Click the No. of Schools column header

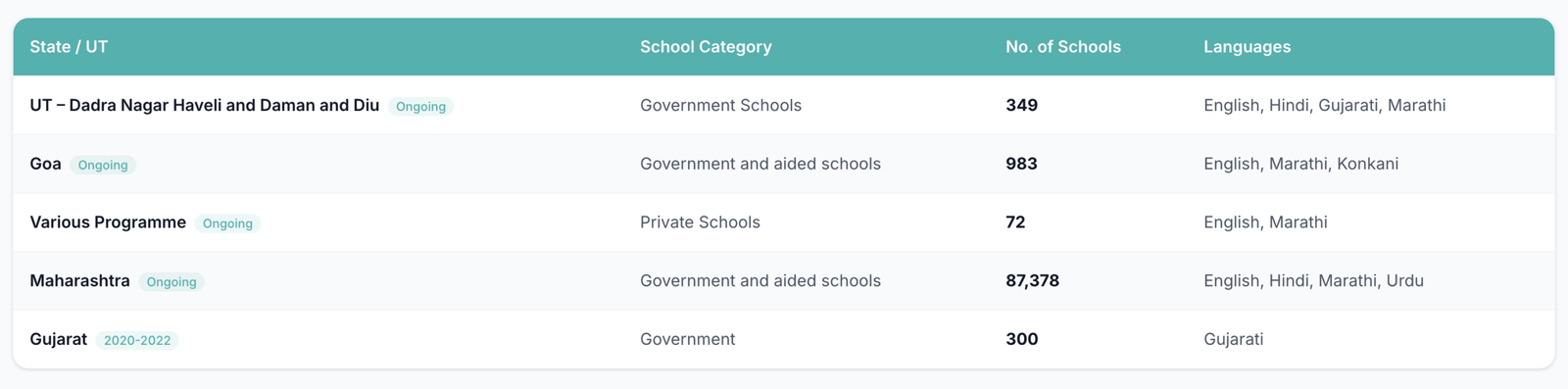1063,47
